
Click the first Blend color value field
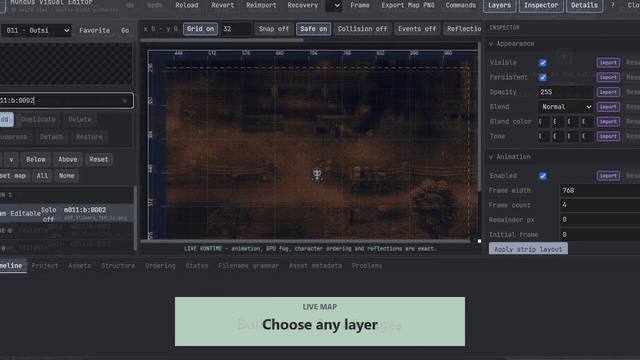(544, 122)
